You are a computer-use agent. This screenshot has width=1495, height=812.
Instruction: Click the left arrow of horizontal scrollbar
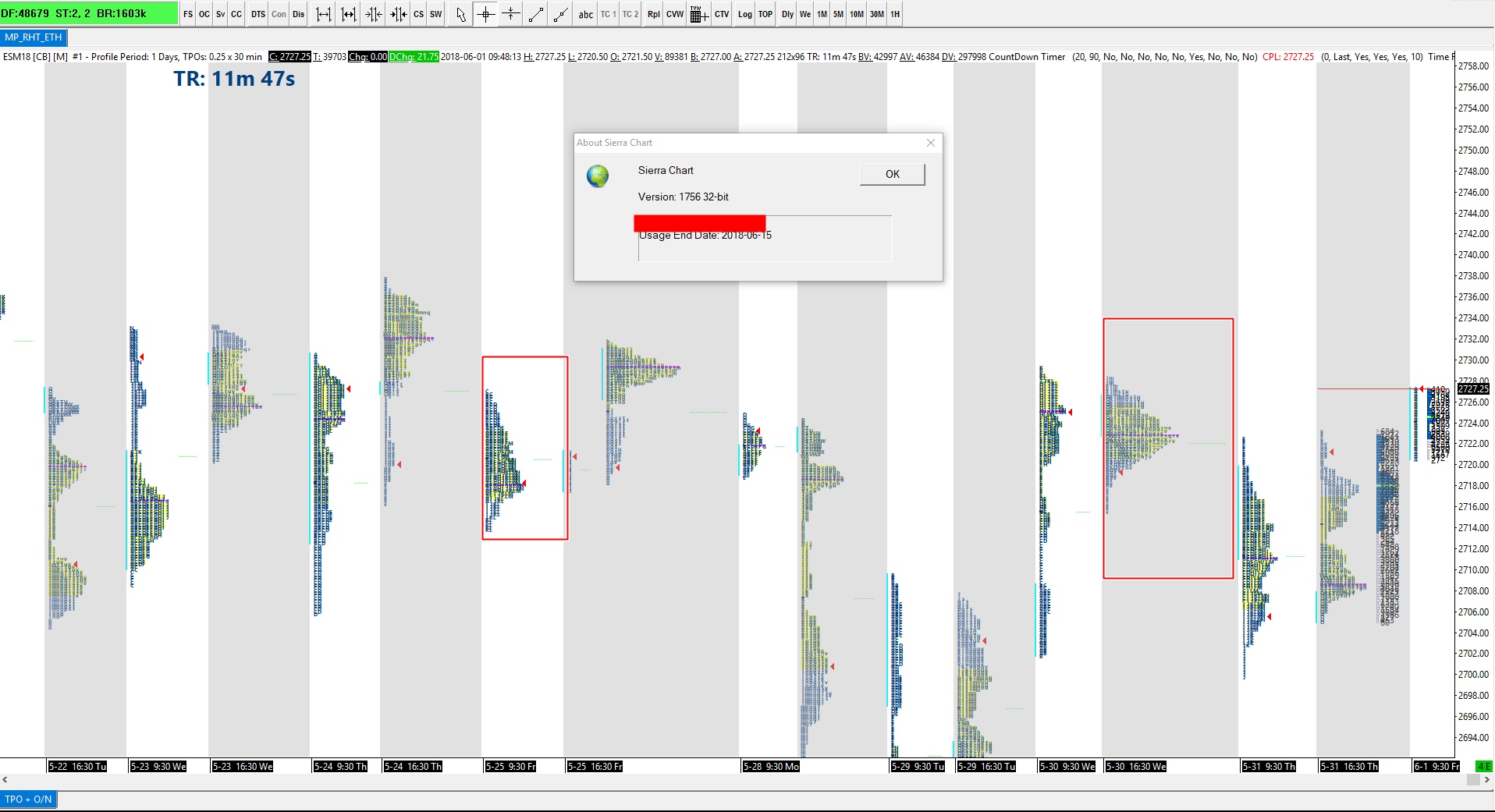click(5, 779)
